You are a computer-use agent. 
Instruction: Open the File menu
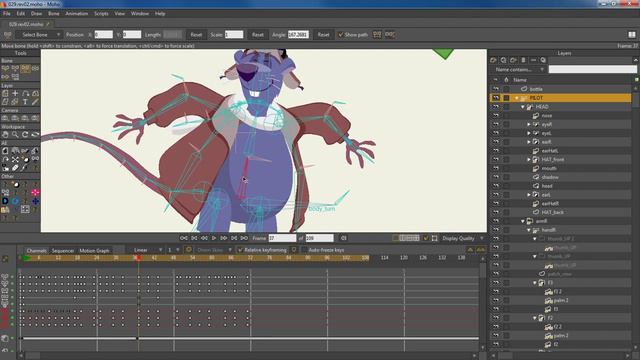7,13
